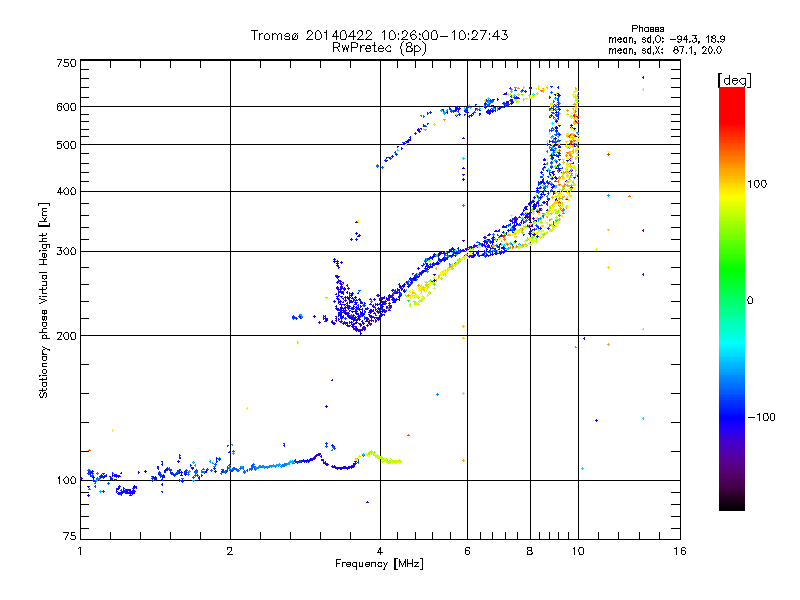Screen dimensions: 800x600
Task: Click the colorbar '0' tick label
Action: [750, 300]
